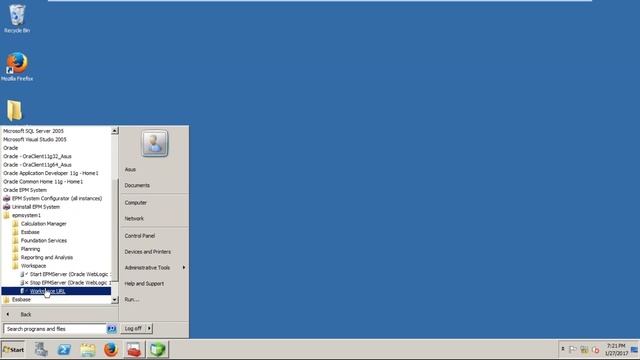This screenshot has width=640, height=360.
Task: Expand Oracle - OraClient11g64_Asus folder
Action: [x=37, y=165]
